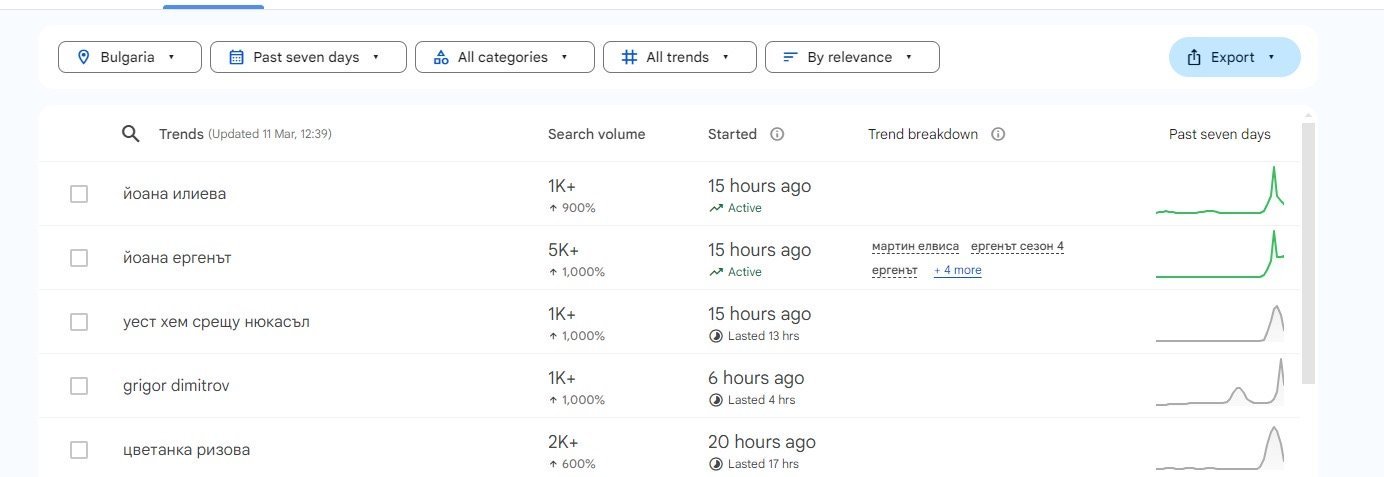
Task: Select the checkbox for йоана илиева
Action: 79,194
